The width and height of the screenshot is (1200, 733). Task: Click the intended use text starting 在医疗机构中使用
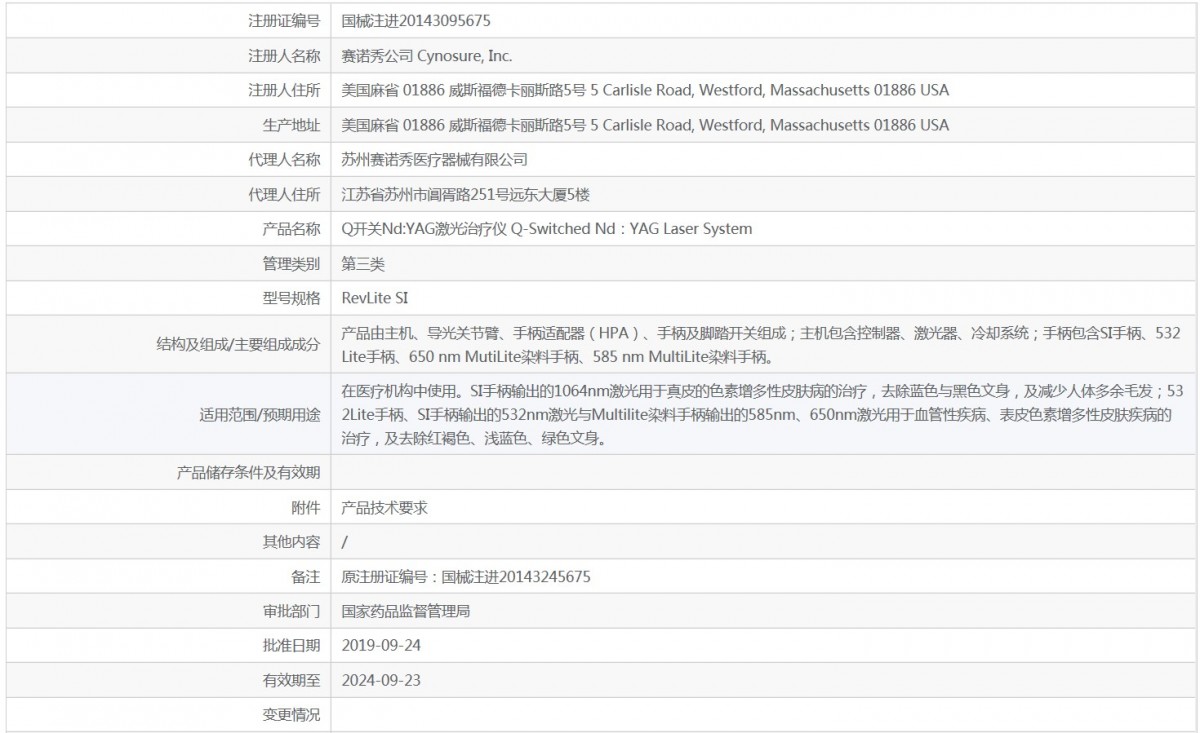(761, 414)
